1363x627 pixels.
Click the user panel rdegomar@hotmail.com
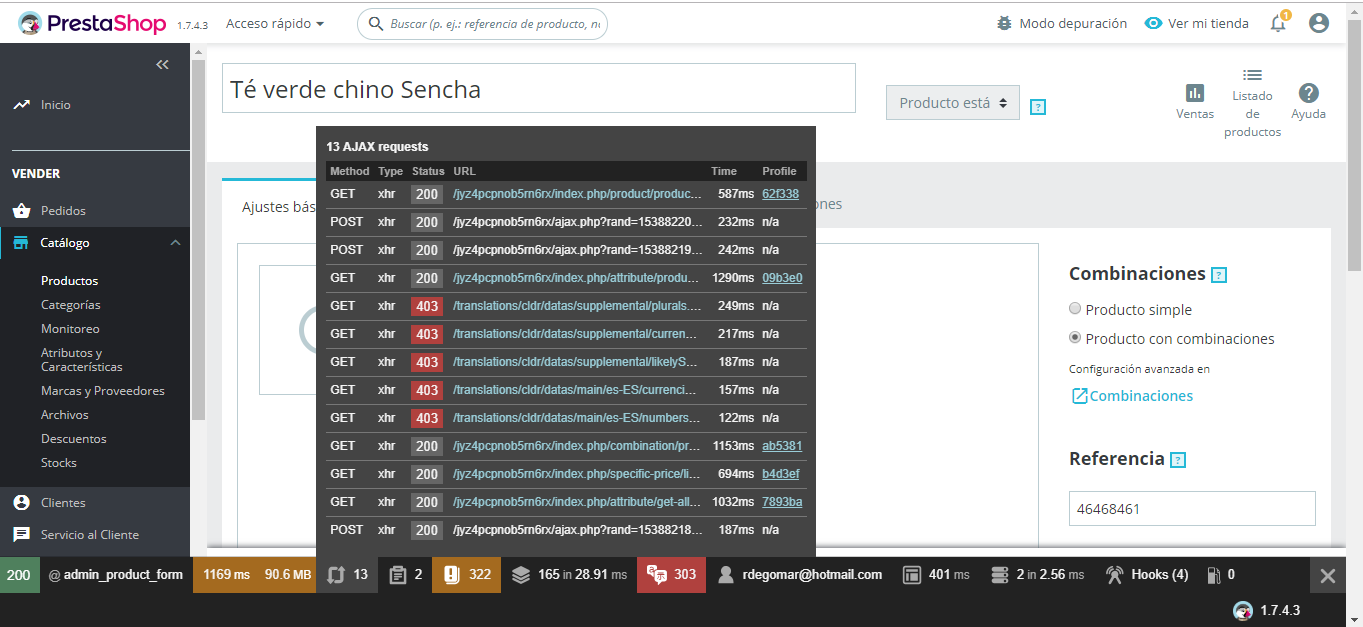coord(799,574)
